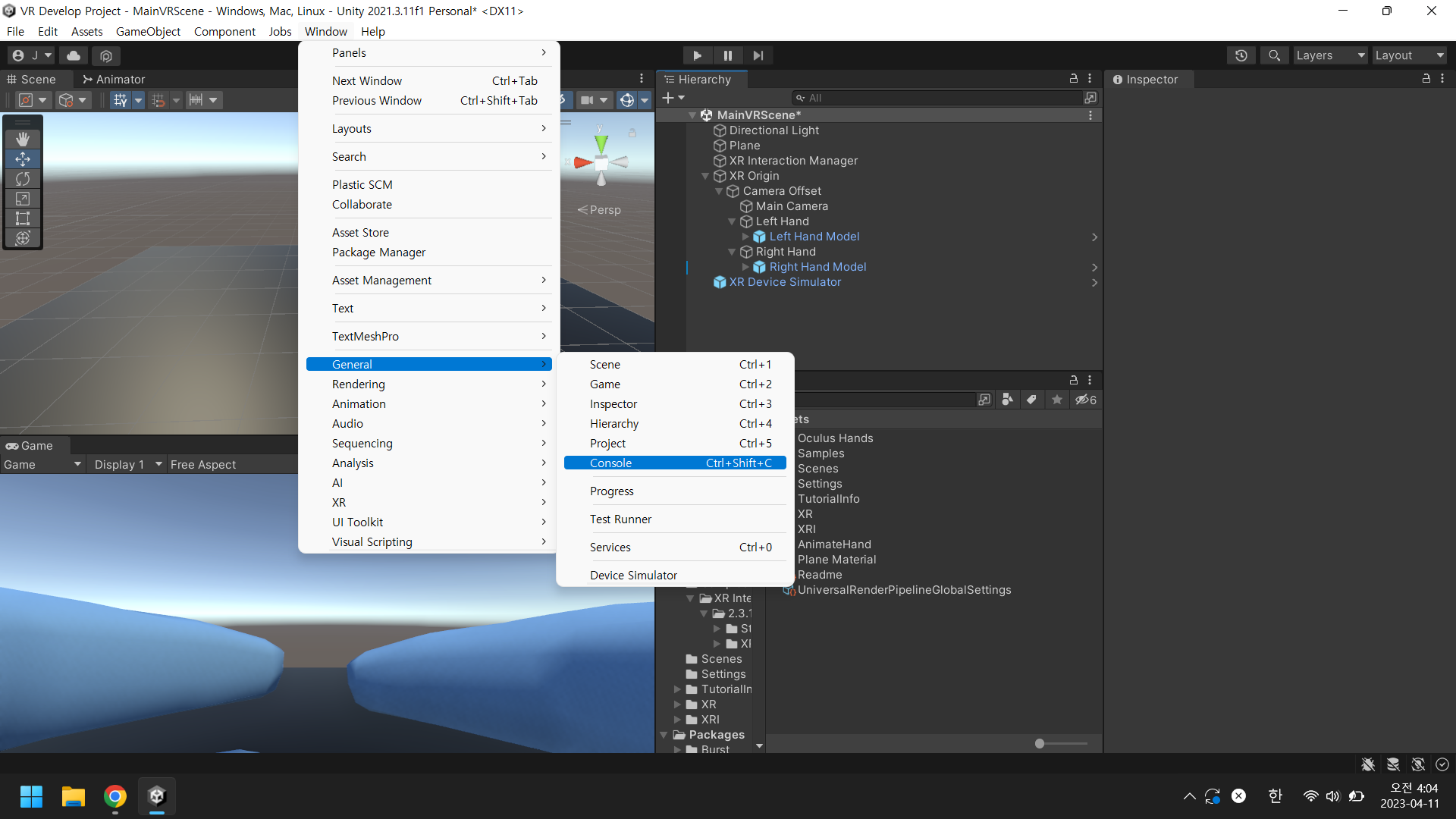Click the scene orientation gizmo center cube
This screenshot has height=819, width=1456.
pyautogui.click(x=601, y=162)
